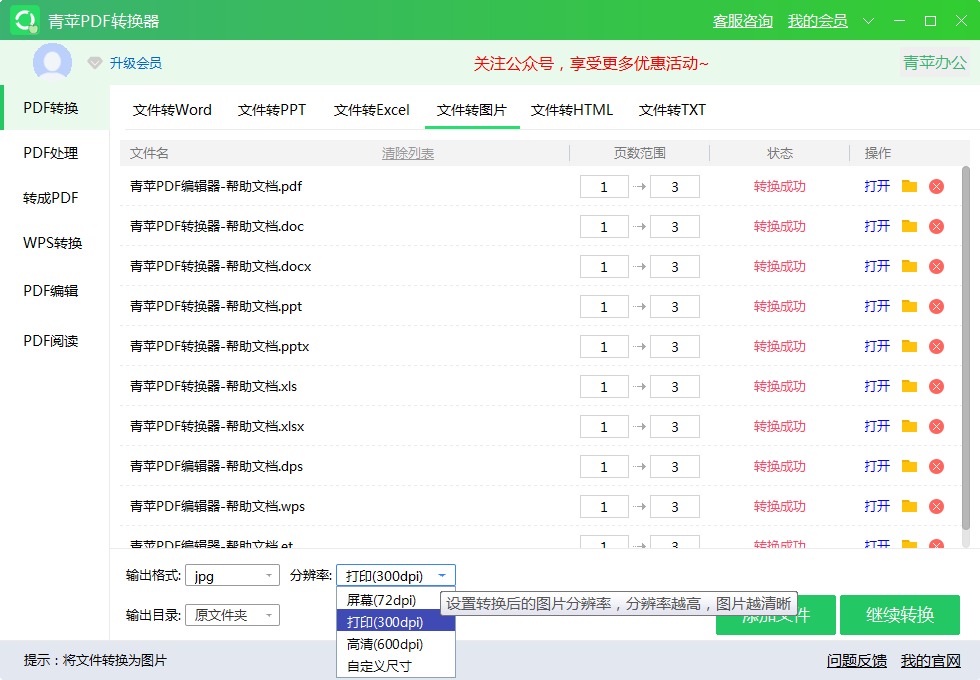Screen dimensions: 980x680
Task: Choose 高清(600dpi) from the resolution list
Action: pos(396,644)
